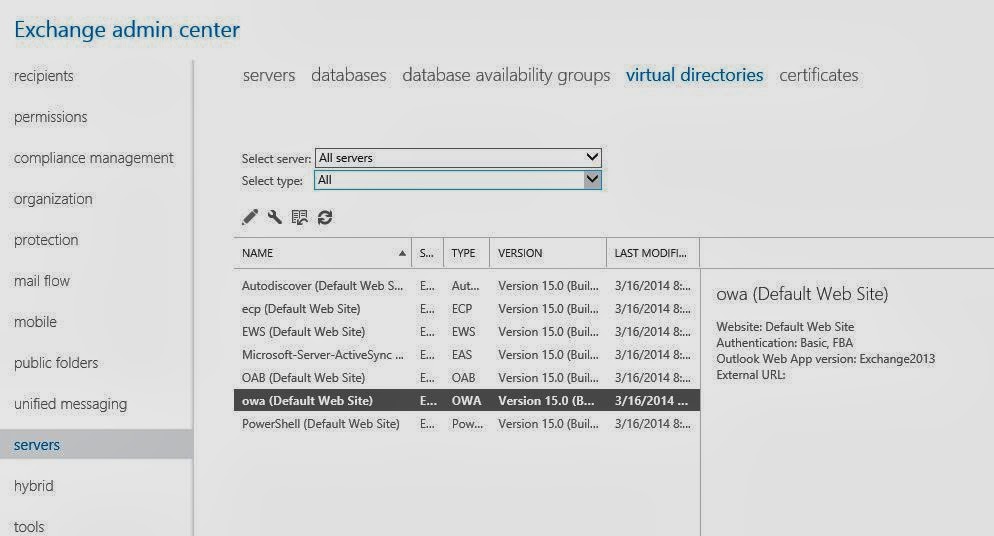994x536 pixels.
Task: Click the reset virtual directory icon
Action: (299, 217)
